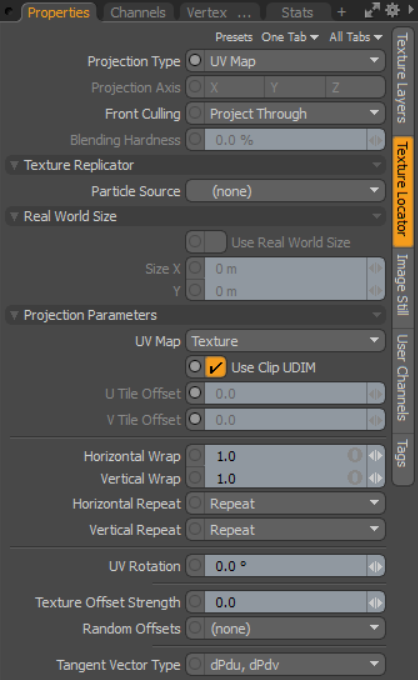Open the Projection Type dropdown
418x680 pixels.
click(x=294, y=61)
